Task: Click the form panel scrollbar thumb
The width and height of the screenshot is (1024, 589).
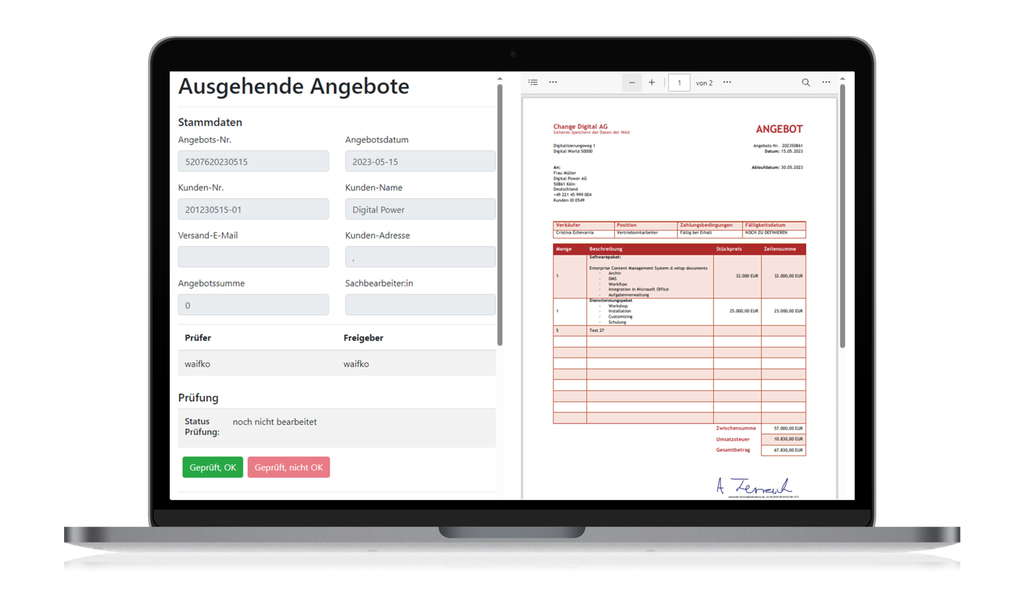Action: [x=500, y=215]
